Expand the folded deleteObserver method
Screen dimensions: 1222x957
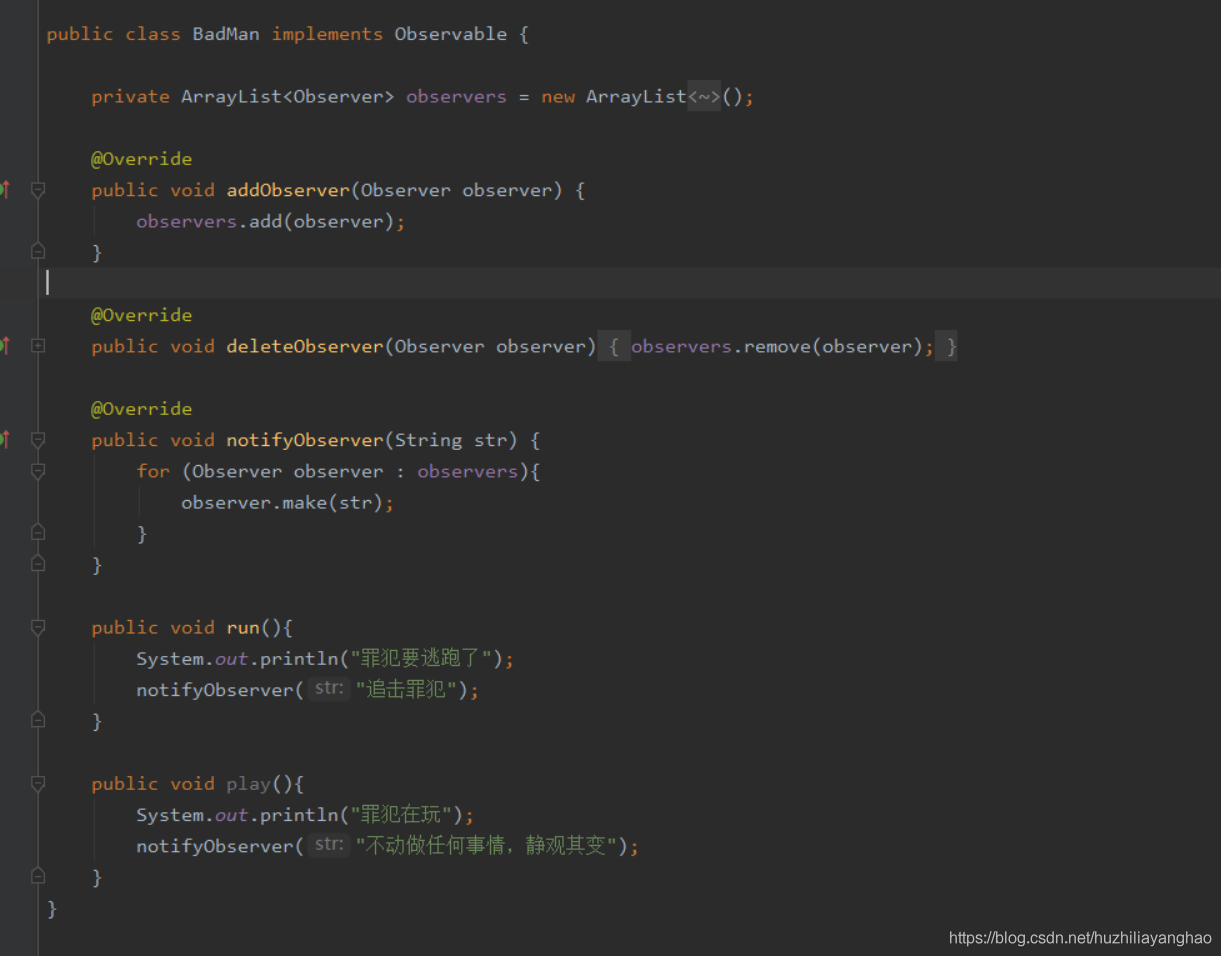(x=38, y=346)
